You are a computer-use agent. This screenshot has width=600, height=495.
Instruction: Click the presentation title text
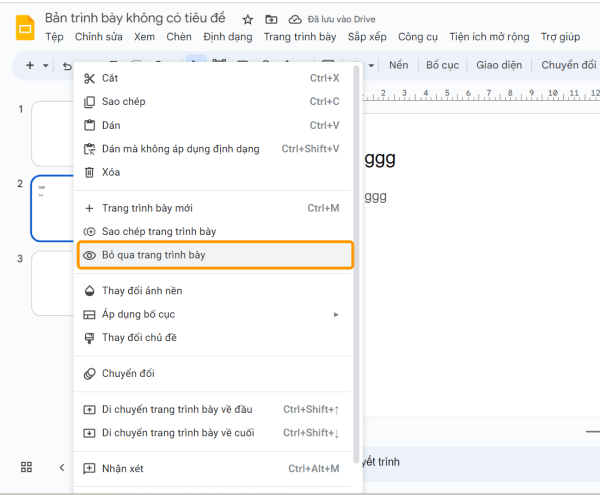coord(135,18)
